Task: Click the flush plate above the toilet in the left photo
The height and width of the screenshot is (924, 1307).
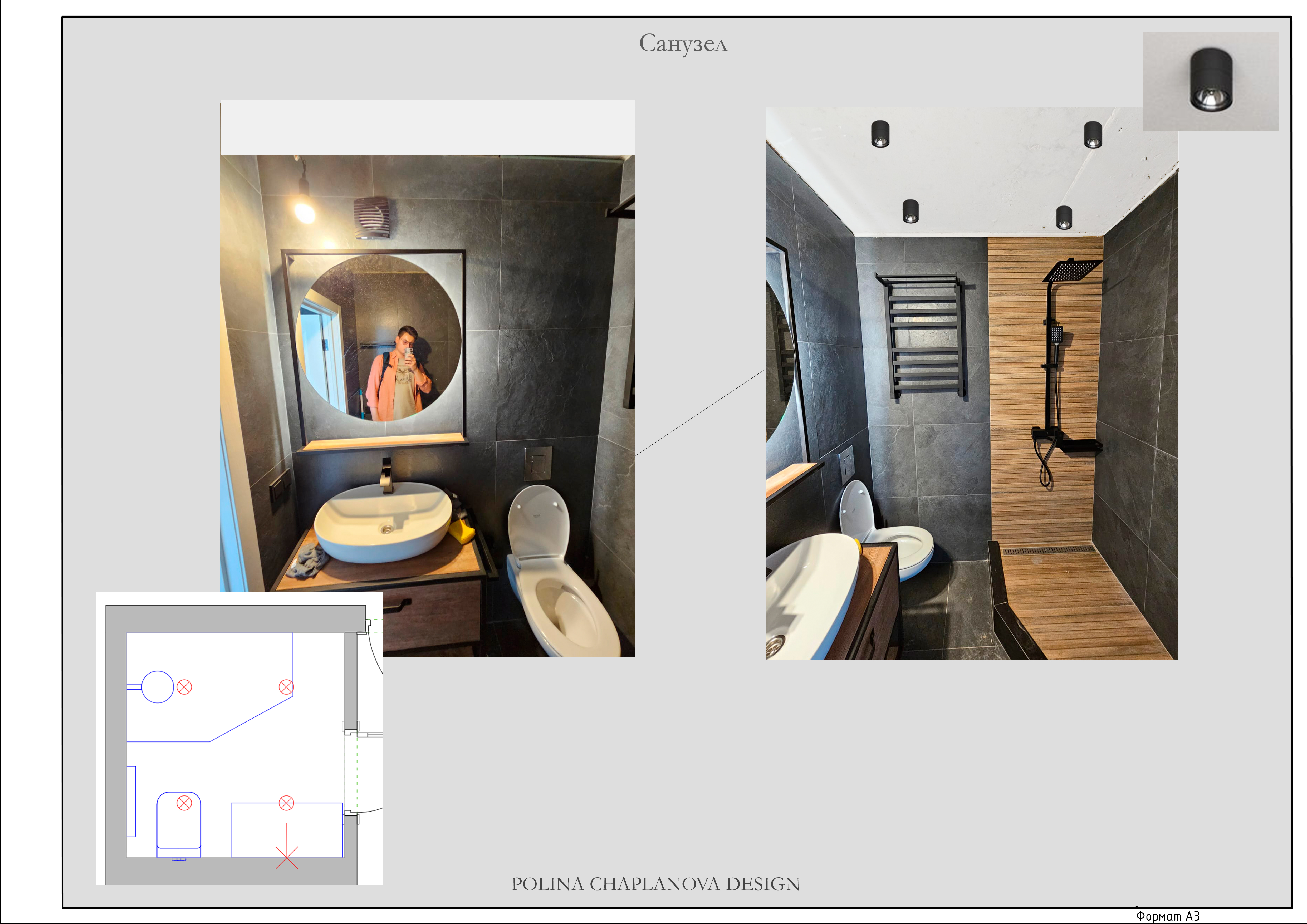Action: point(538,463)
